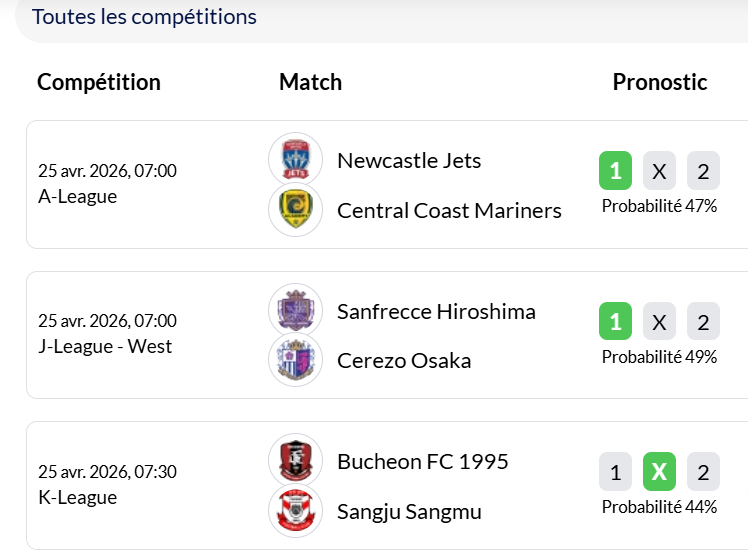Select prediction 1 for Newcastle Jets match

[x=615, y=171]
